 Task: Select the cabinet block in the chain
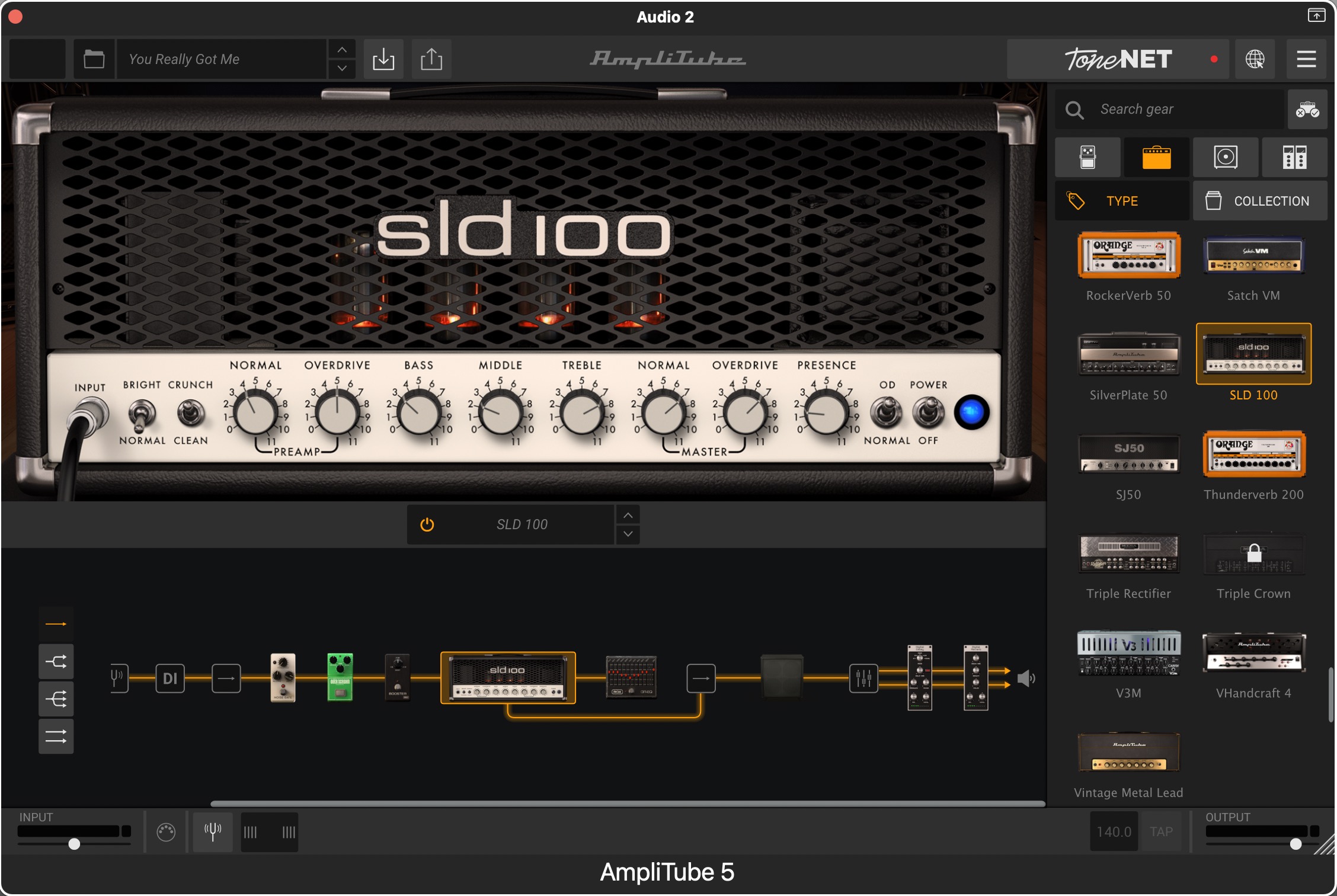782,677
